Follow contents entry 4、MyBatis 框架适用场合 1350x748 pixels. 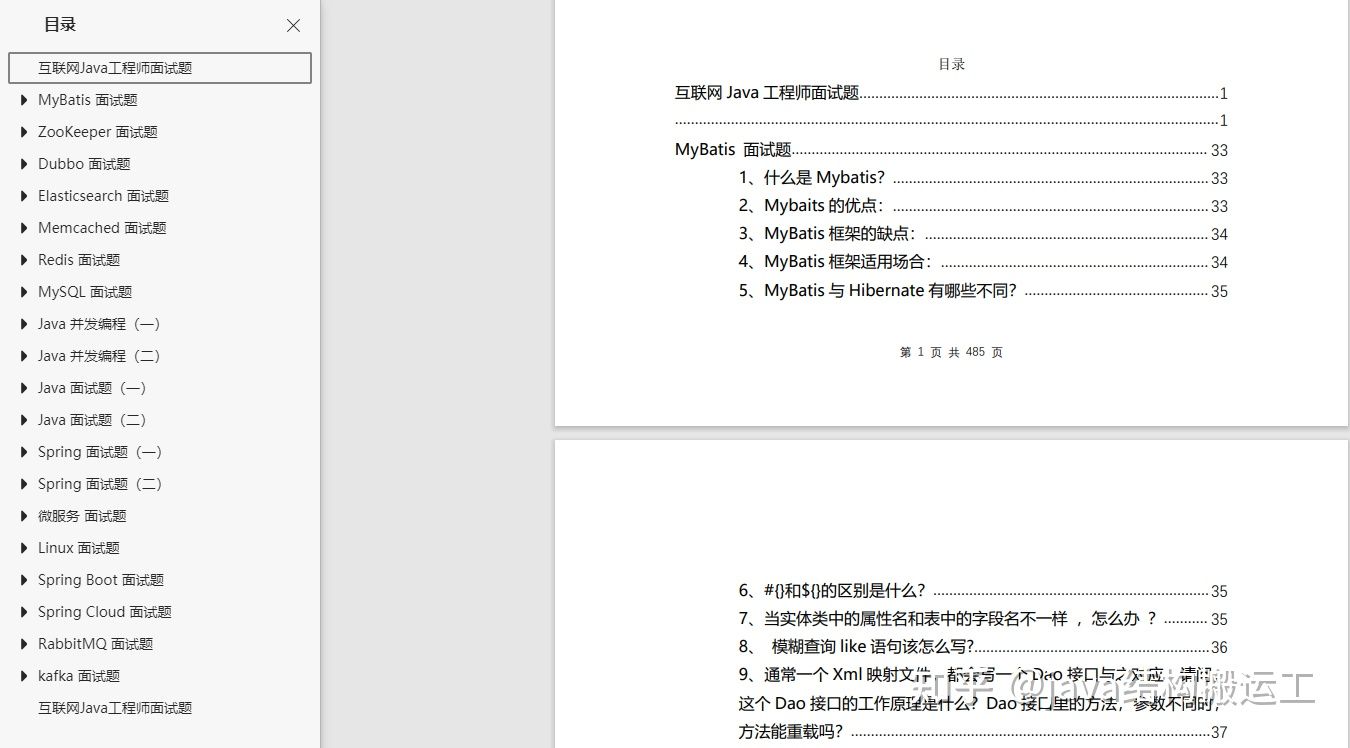coord(983,262)
